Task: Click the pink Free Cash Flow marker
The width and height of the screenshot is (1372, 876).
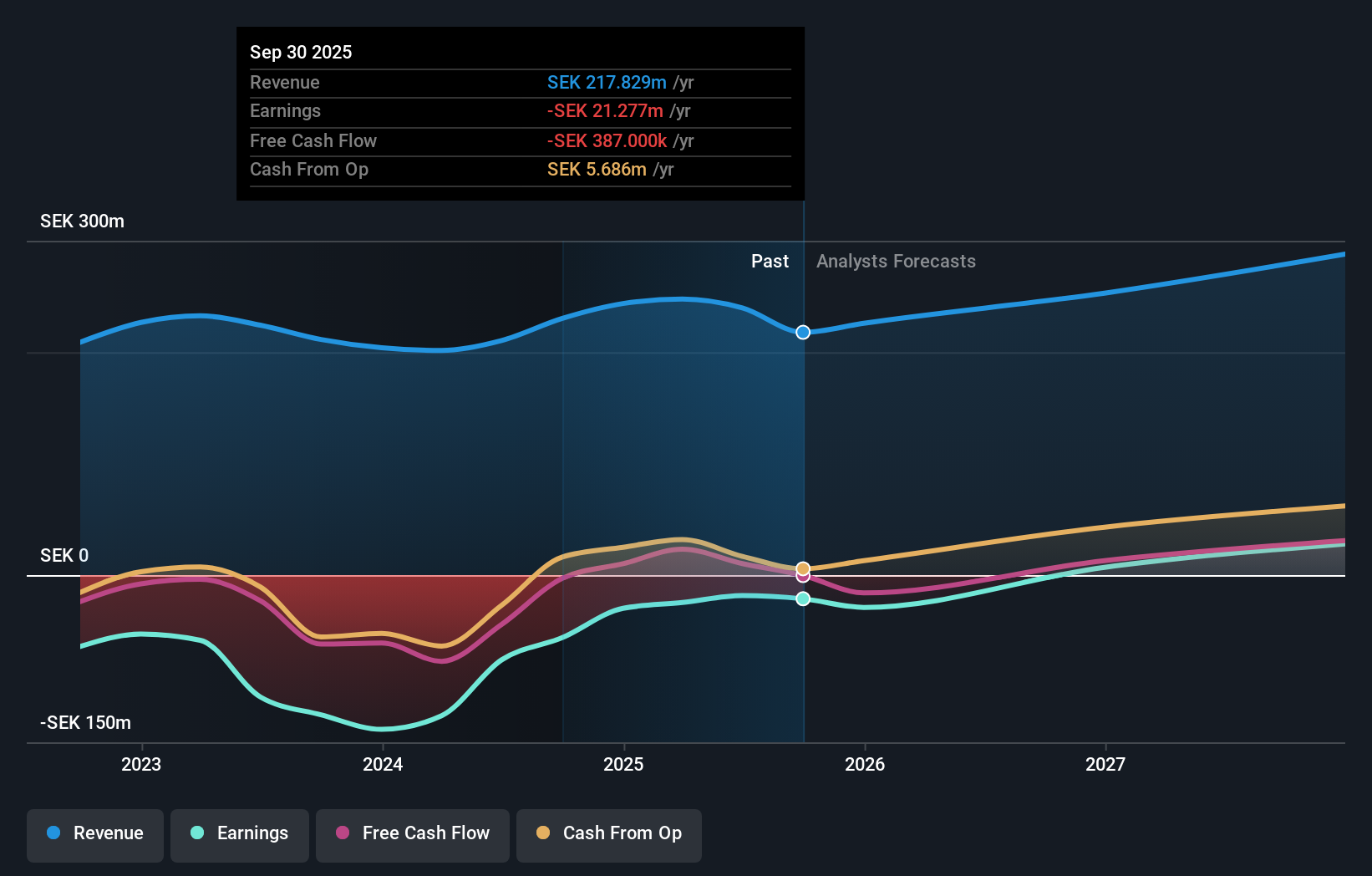Action: [x=802, y=578]
